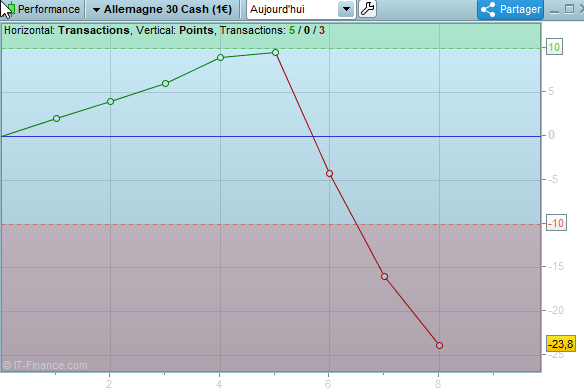Click the Performance title label
Screen dimensions: 584x392
click(49, 9)
